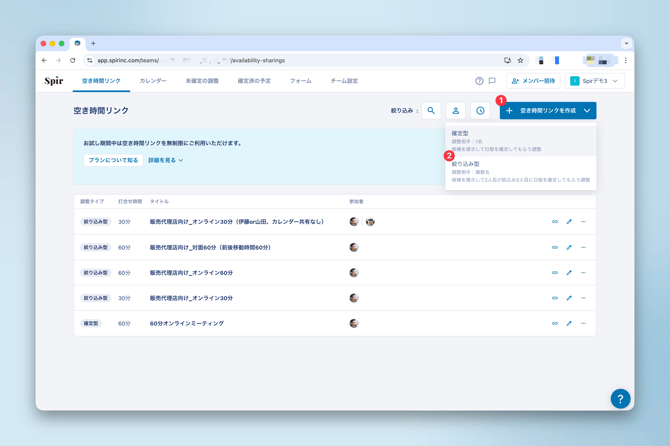Expand the 空き時間リンクを作成 dropdown arrow
Image resolution: width=670 pixels, height=446 pixels.
[x=587, y=111]
